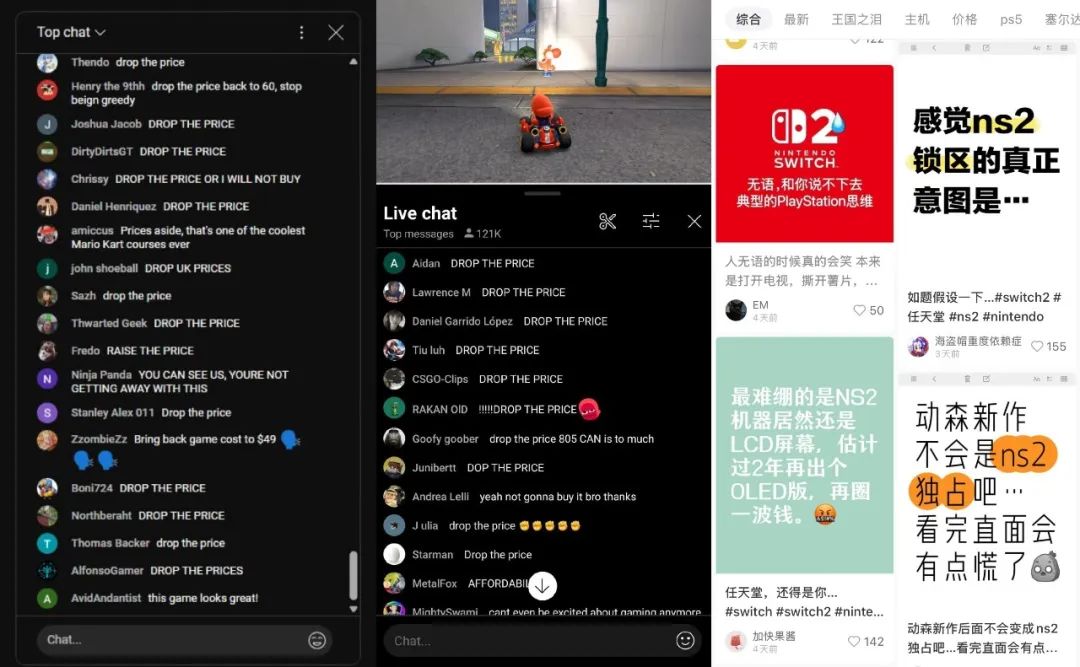This screenshot has height=667, width=1080.
Task: Click DirtyDirtsGT's avatar
Action: point(47,152)
